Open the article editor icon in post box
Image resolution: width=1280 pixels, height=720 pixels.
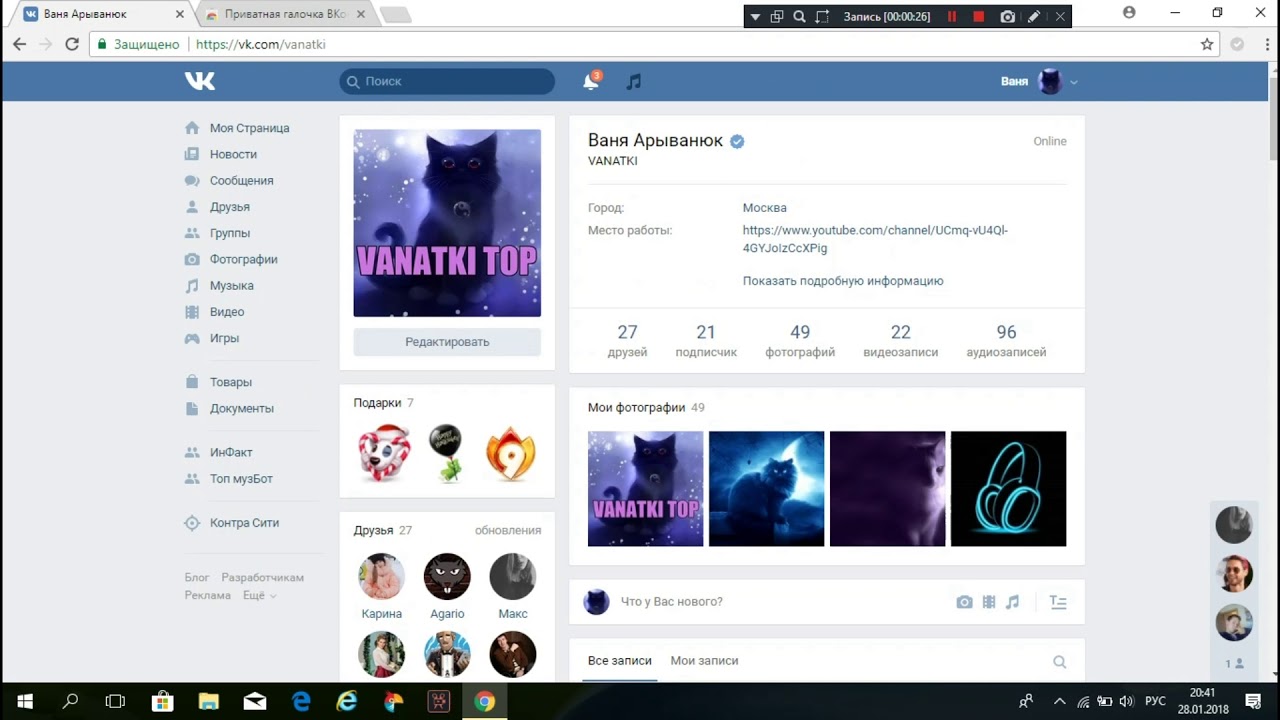(1058, 602)
